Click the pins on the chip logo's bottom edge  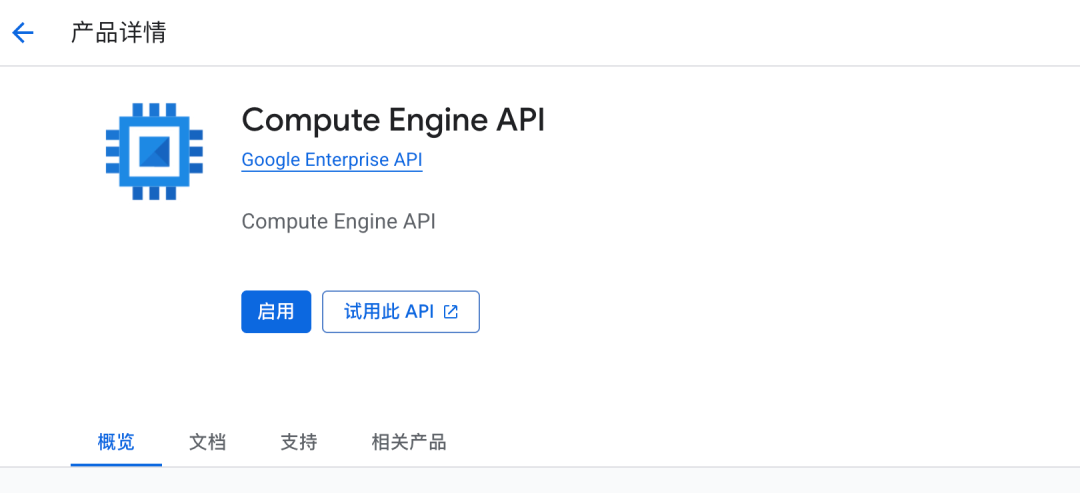(x=154, y=193)
